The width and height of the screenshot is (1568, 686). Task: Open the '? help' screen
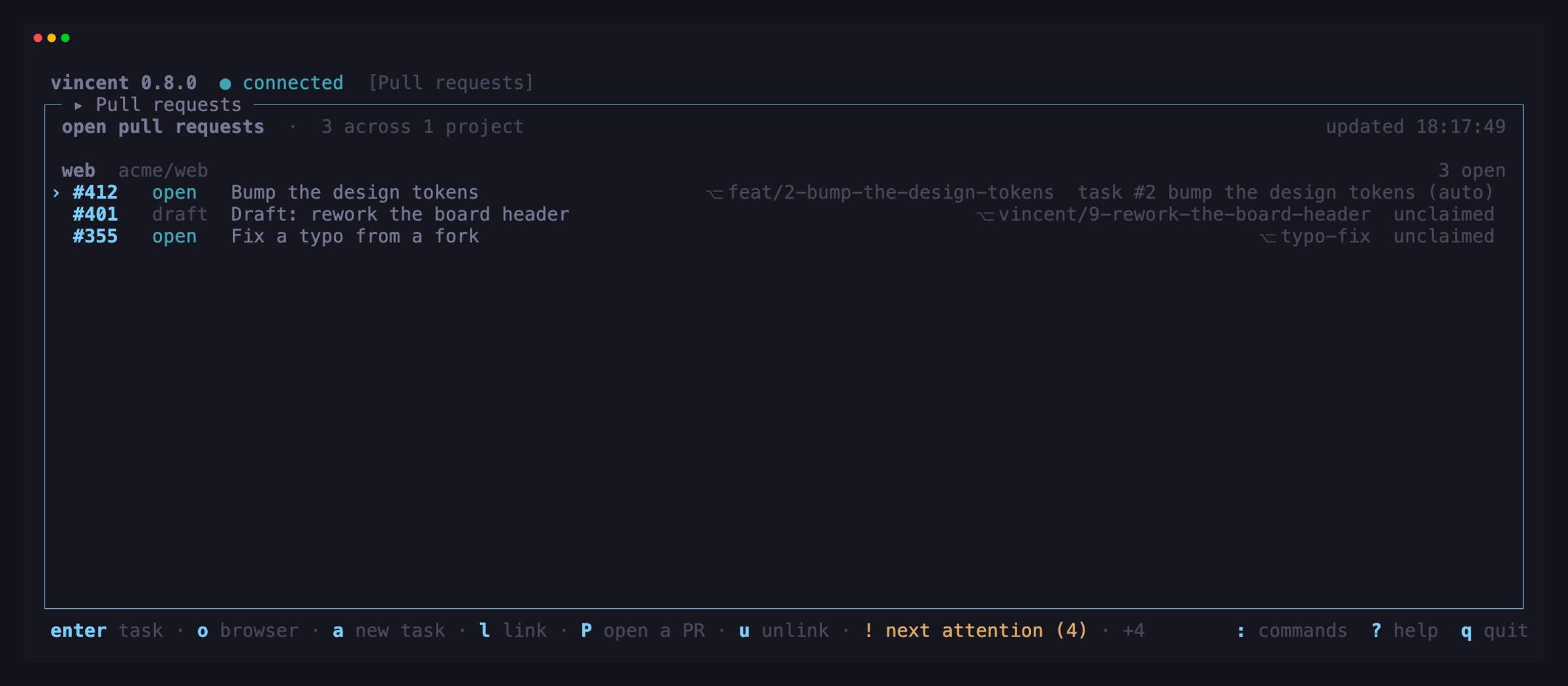point(1405,631)
